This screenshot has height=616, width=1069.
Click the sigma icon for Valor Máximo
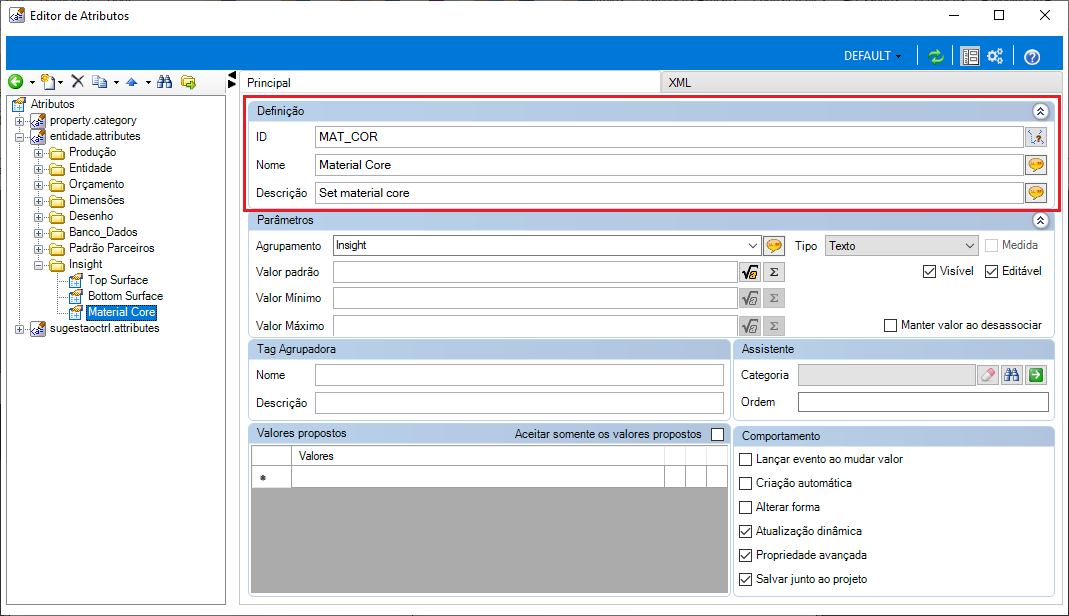pyautogui.click(x=774, y=326)
